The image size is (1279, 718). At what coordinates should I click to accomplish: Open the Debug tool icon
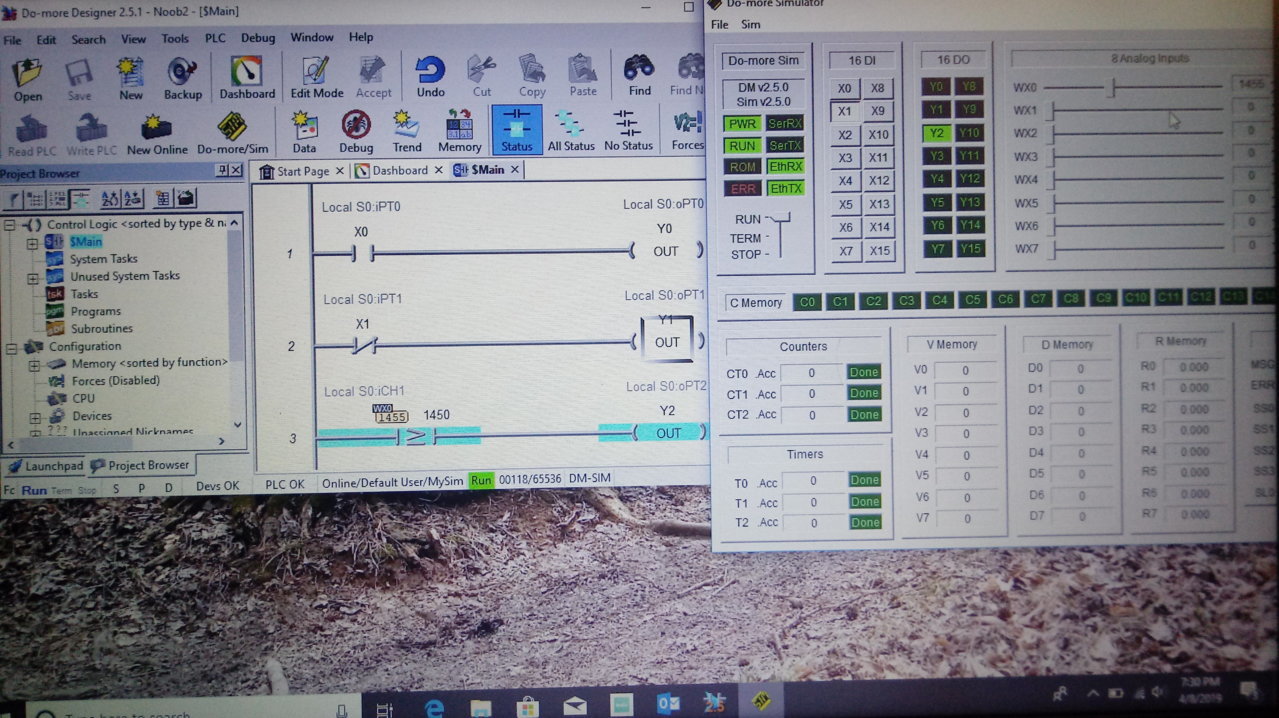coord(356,132)
